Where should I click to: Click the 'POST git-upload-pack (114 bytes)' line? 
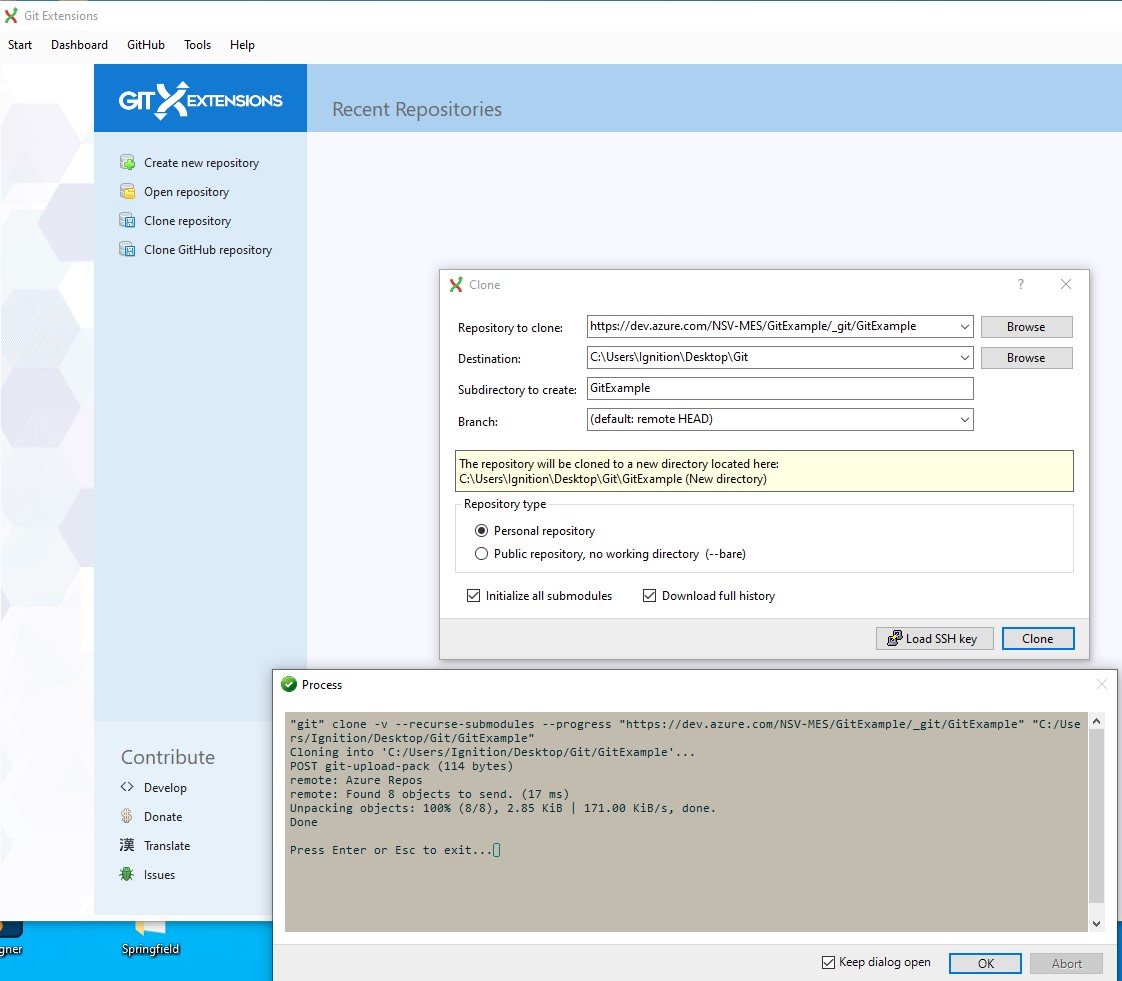pos(401,766)
